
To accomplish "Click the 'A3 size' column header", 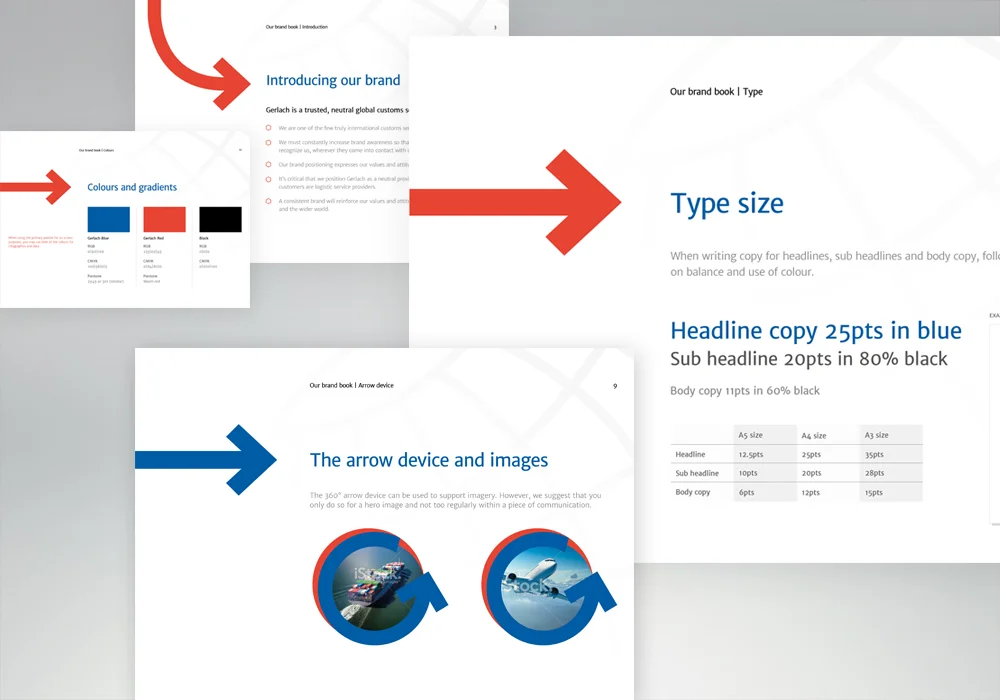I will [x=876, y=435].
